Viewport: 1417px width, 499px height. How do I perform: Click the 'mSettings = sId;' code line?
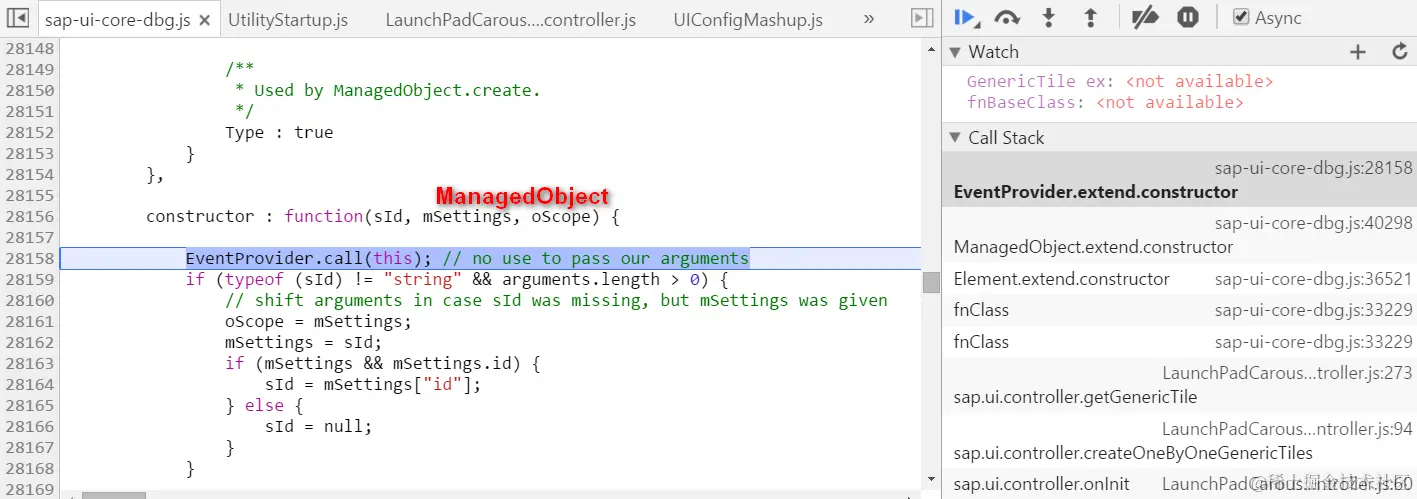[x=303, y=342]
